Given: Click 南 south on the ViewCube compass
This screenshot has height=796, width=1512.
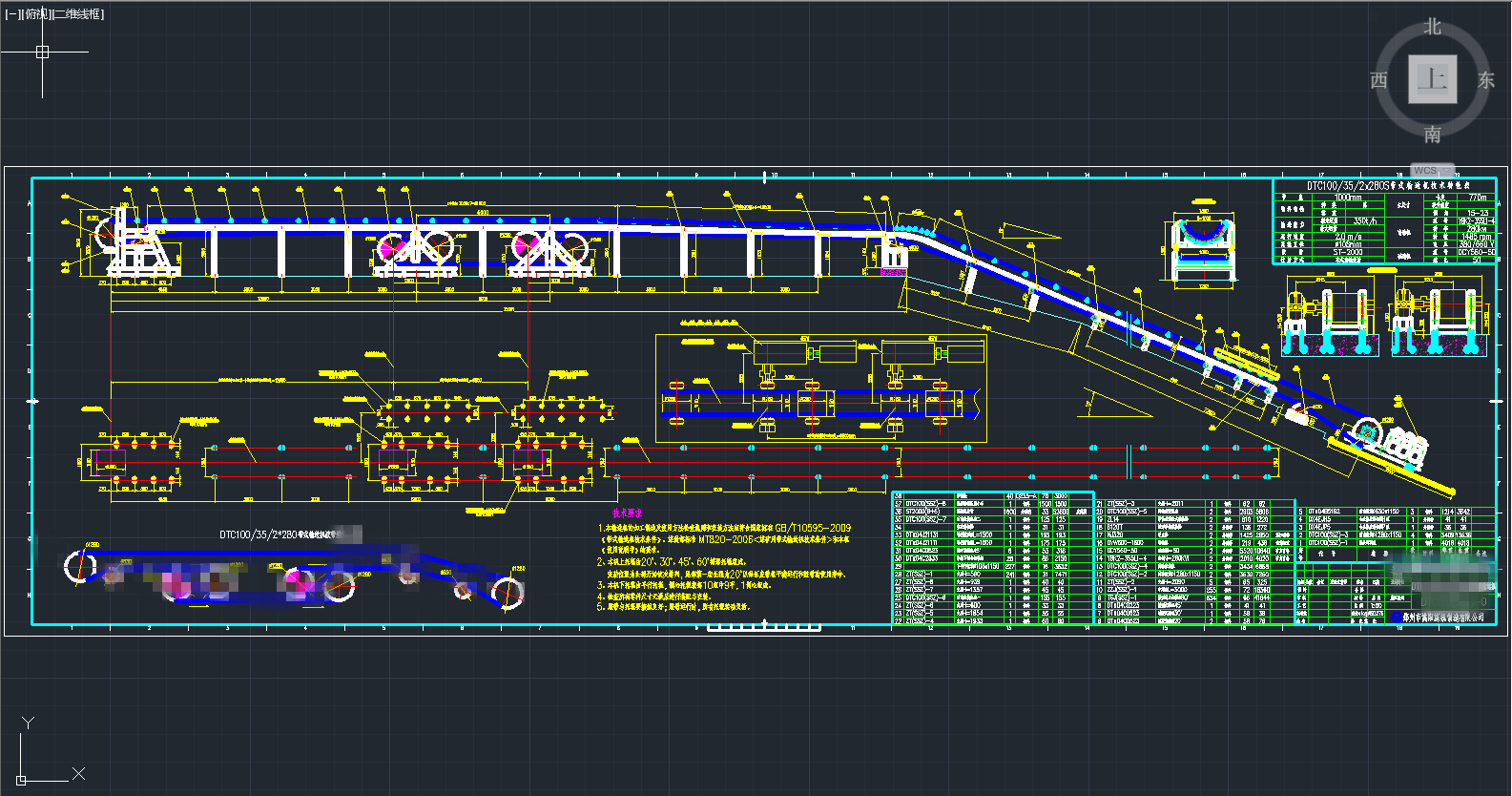Looking at the screenshot, I should [1432, 135].
